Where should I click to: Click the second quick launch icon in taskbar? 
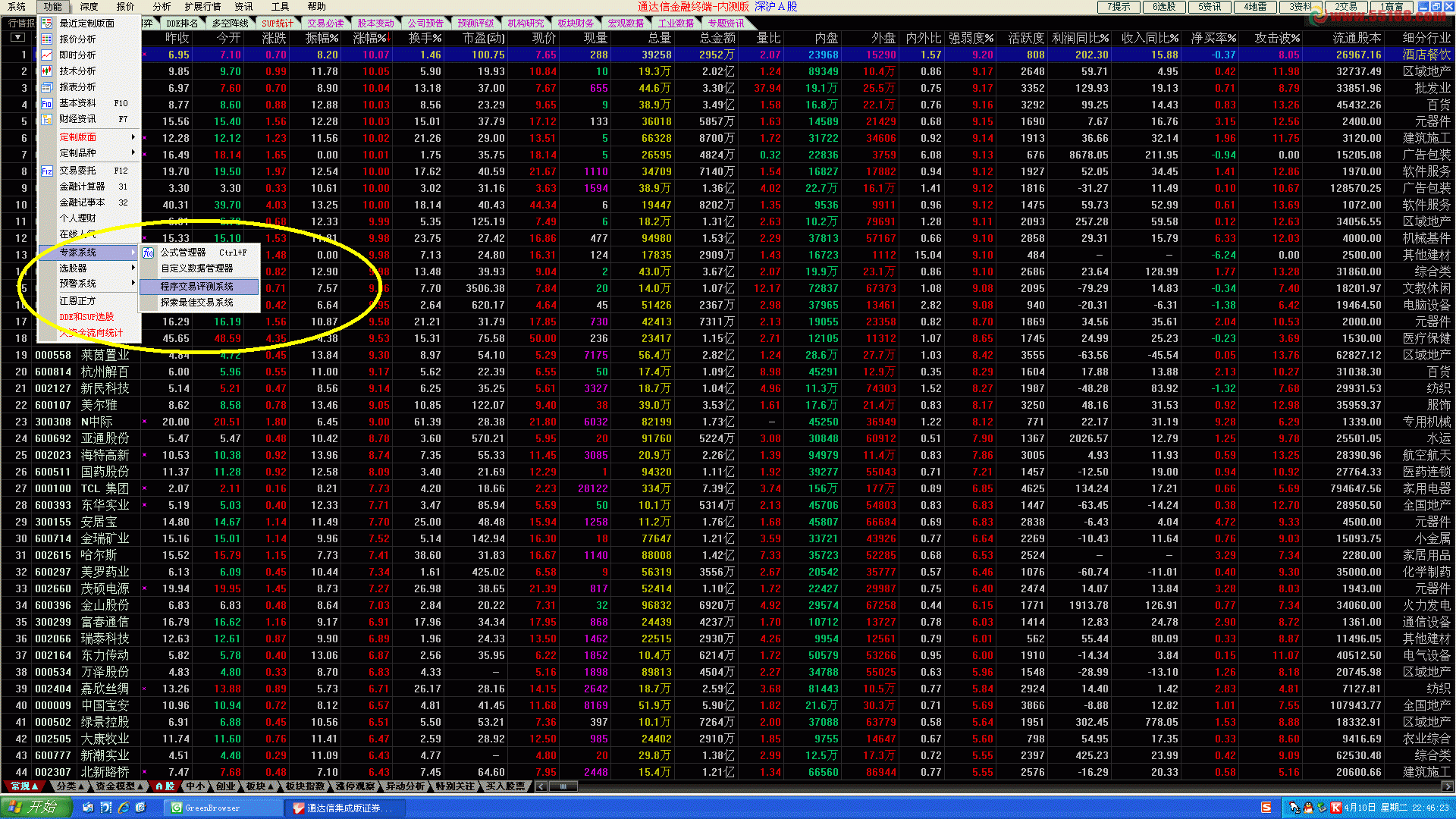click(x=106, y=808)
